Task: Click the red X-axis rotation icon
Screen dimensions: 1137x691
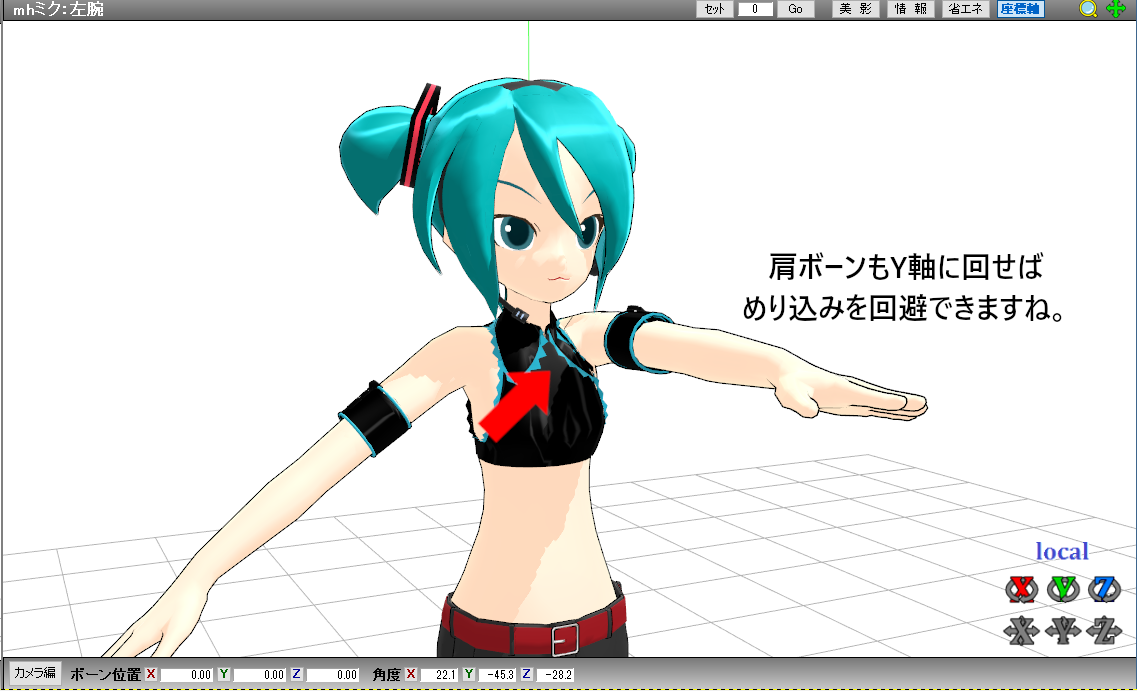Action: coord(1022,589)
